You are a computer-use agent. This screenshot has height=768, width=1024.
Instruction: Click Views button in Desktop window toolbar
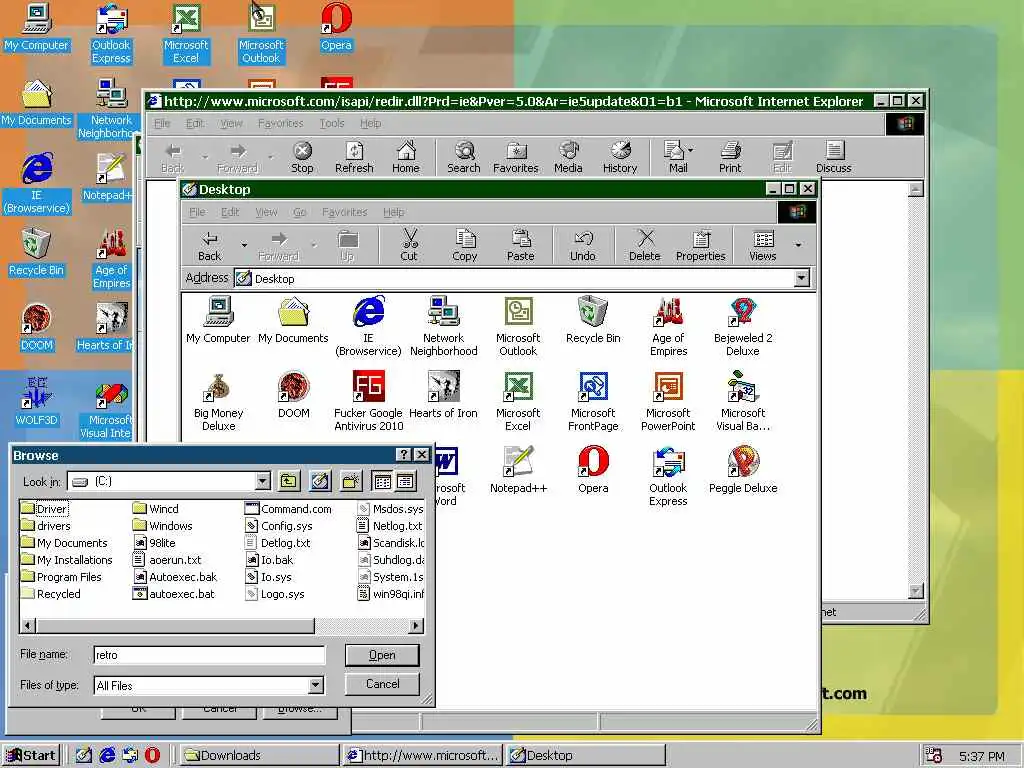tap(763, 246)
